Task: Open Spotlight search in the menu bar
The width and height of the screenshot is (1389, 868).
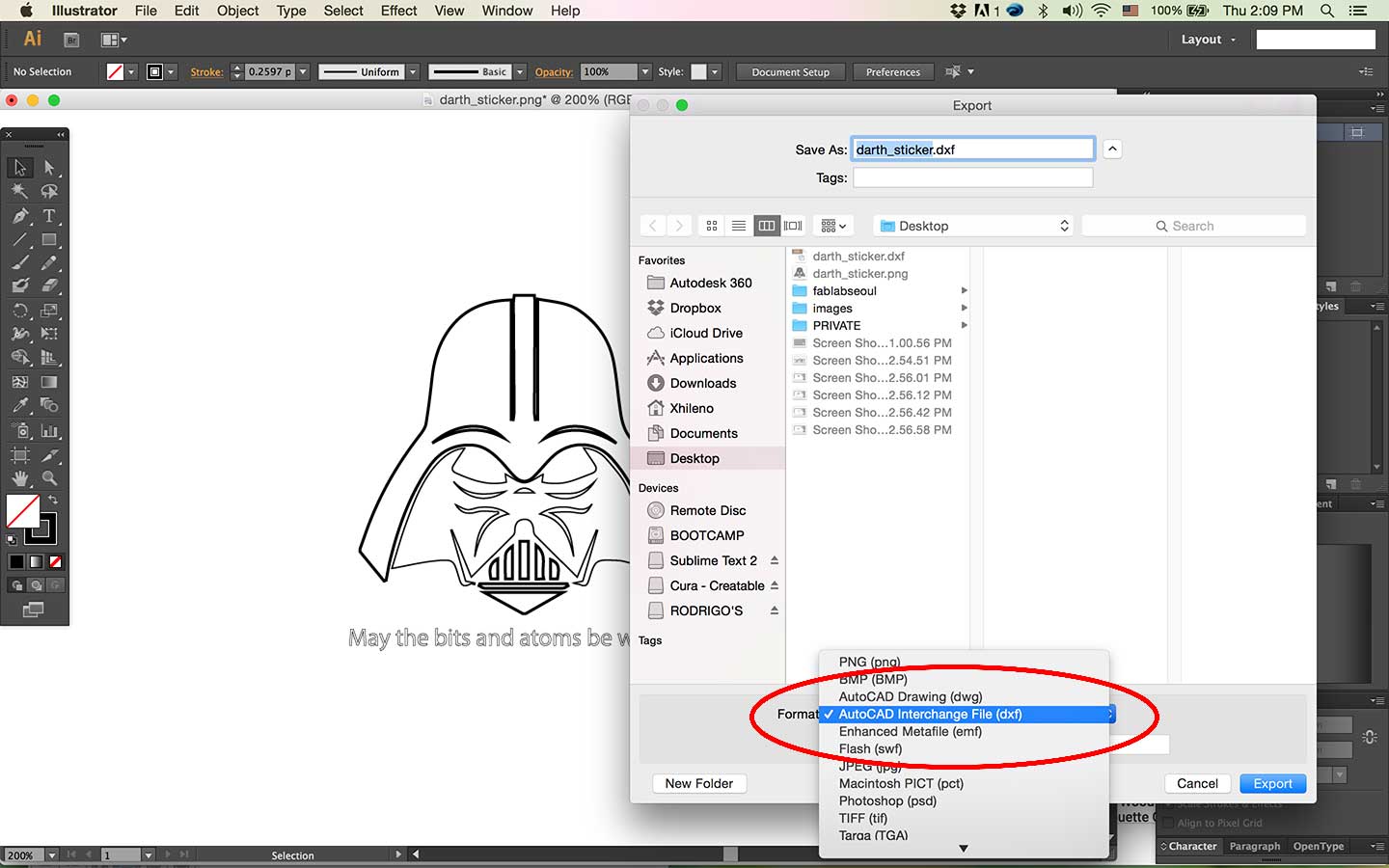Action: [x=1327, y=11]
